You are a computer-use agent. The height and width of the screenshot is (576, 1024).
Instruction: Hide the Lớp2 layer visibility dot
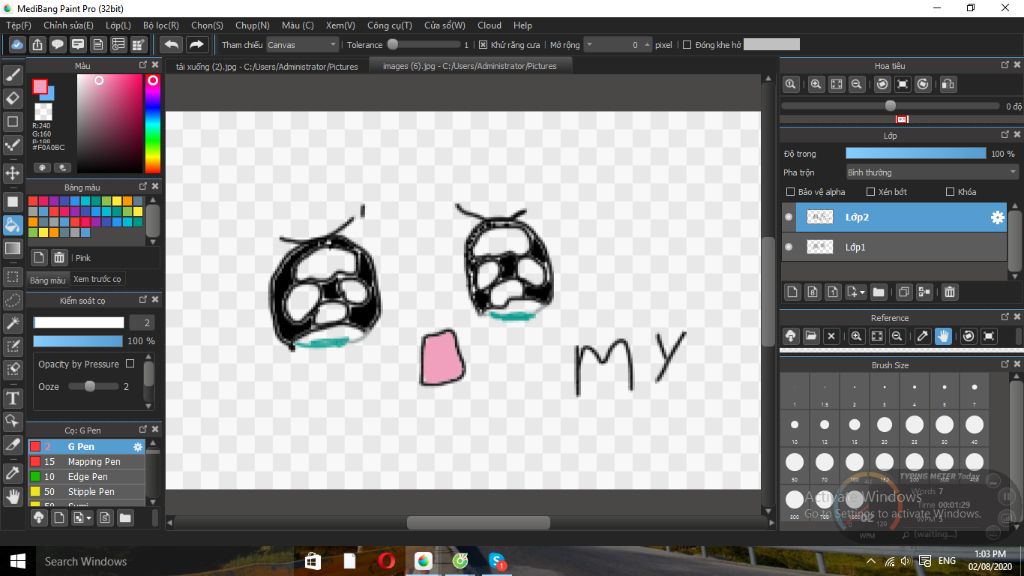[789, 217]
